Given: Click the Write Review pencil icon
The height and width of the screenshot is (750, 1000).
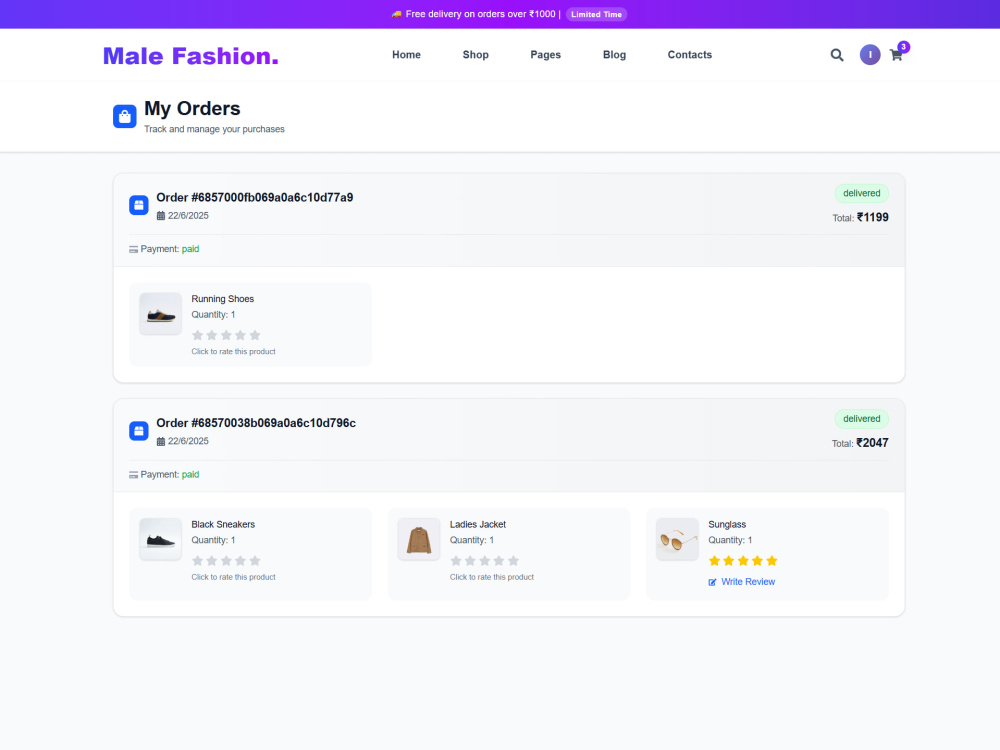Looking at the screenshot, I should coord(712,582).
